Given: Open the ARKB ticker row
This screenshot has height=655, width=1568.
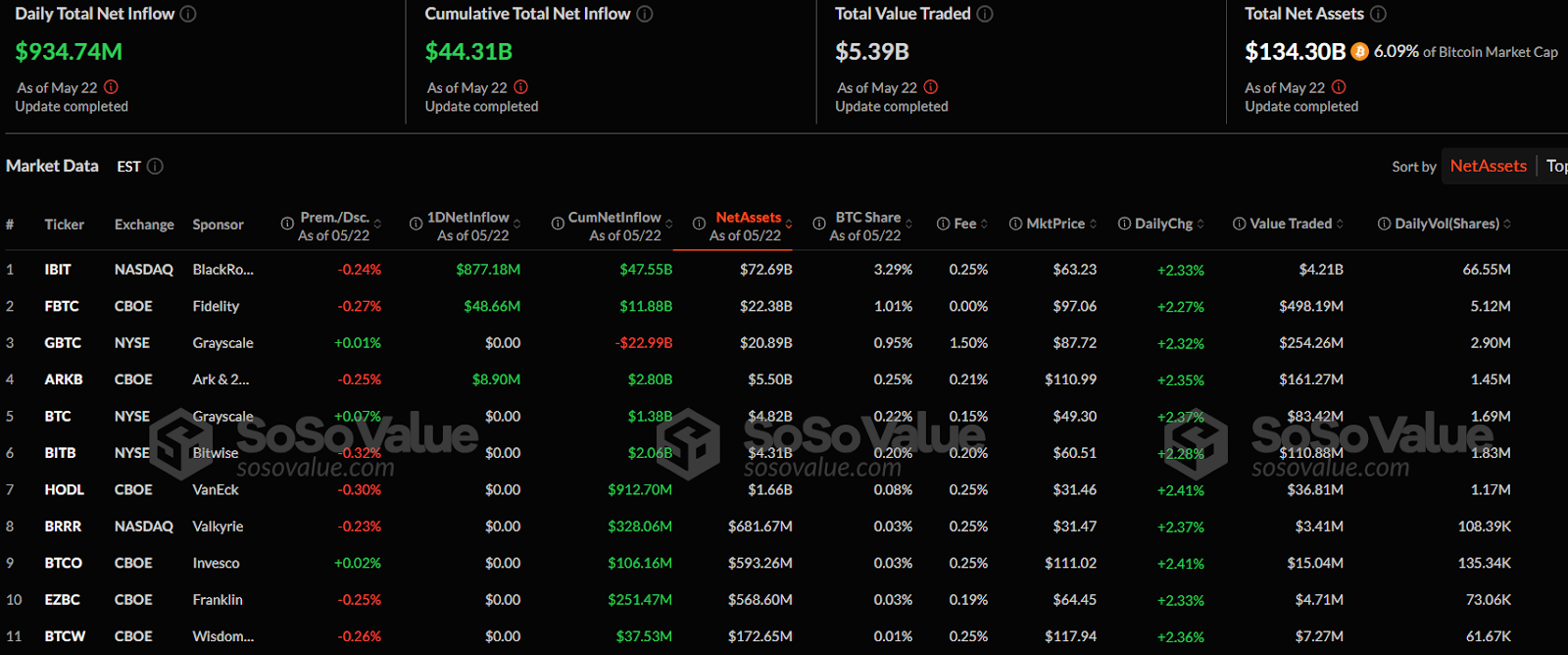Looking at the screenshot, I should click(64, 378).
